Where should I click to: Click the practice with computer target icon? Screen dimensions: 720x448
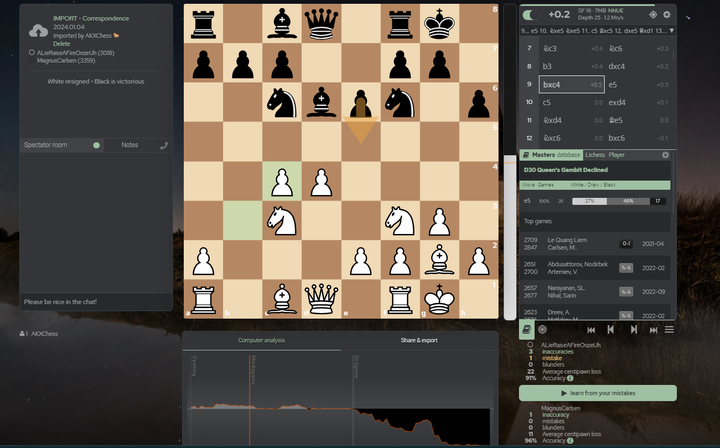(542, 329)
